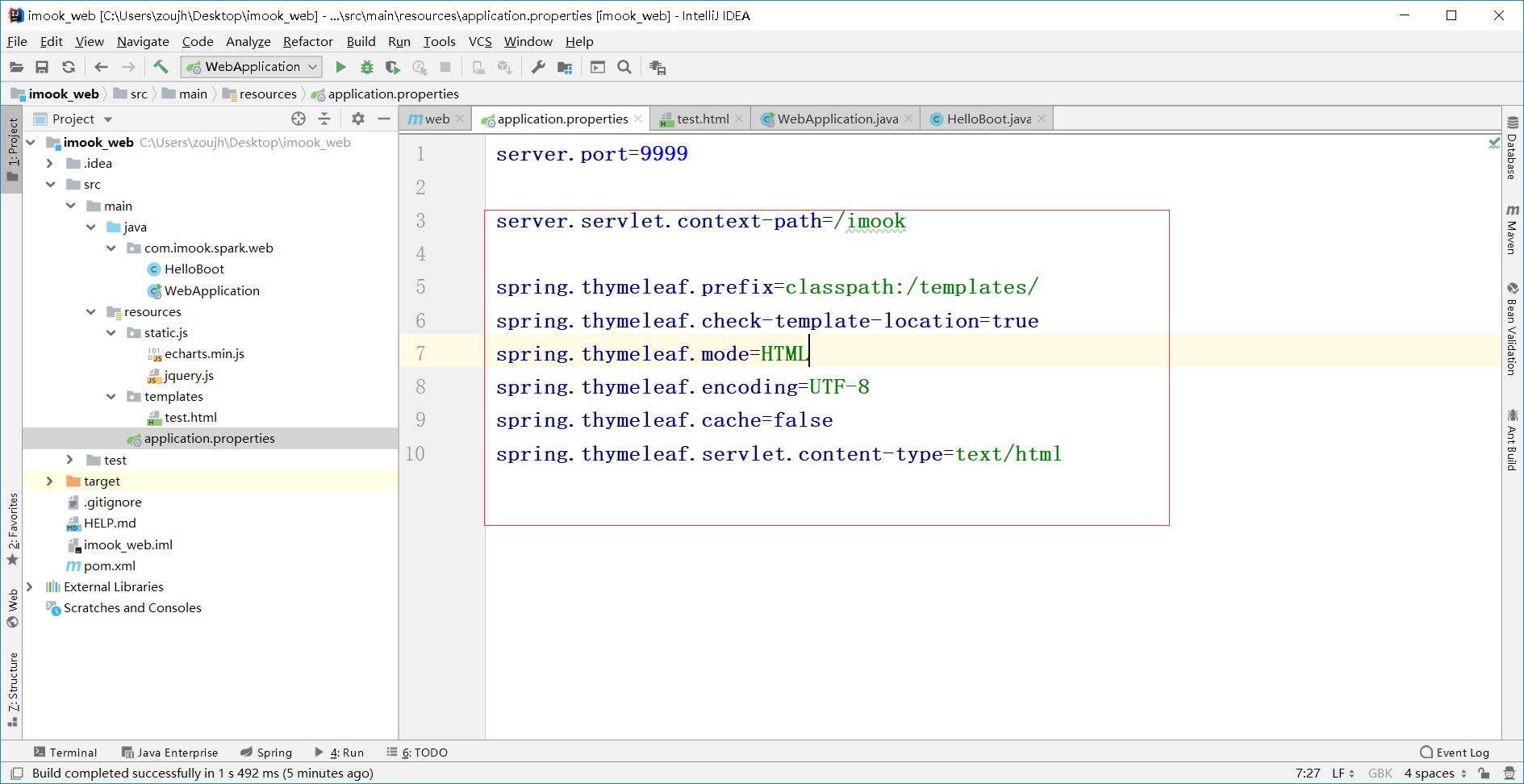
Task: Open the Maven side panel
Action: [x=1513, y=230]
